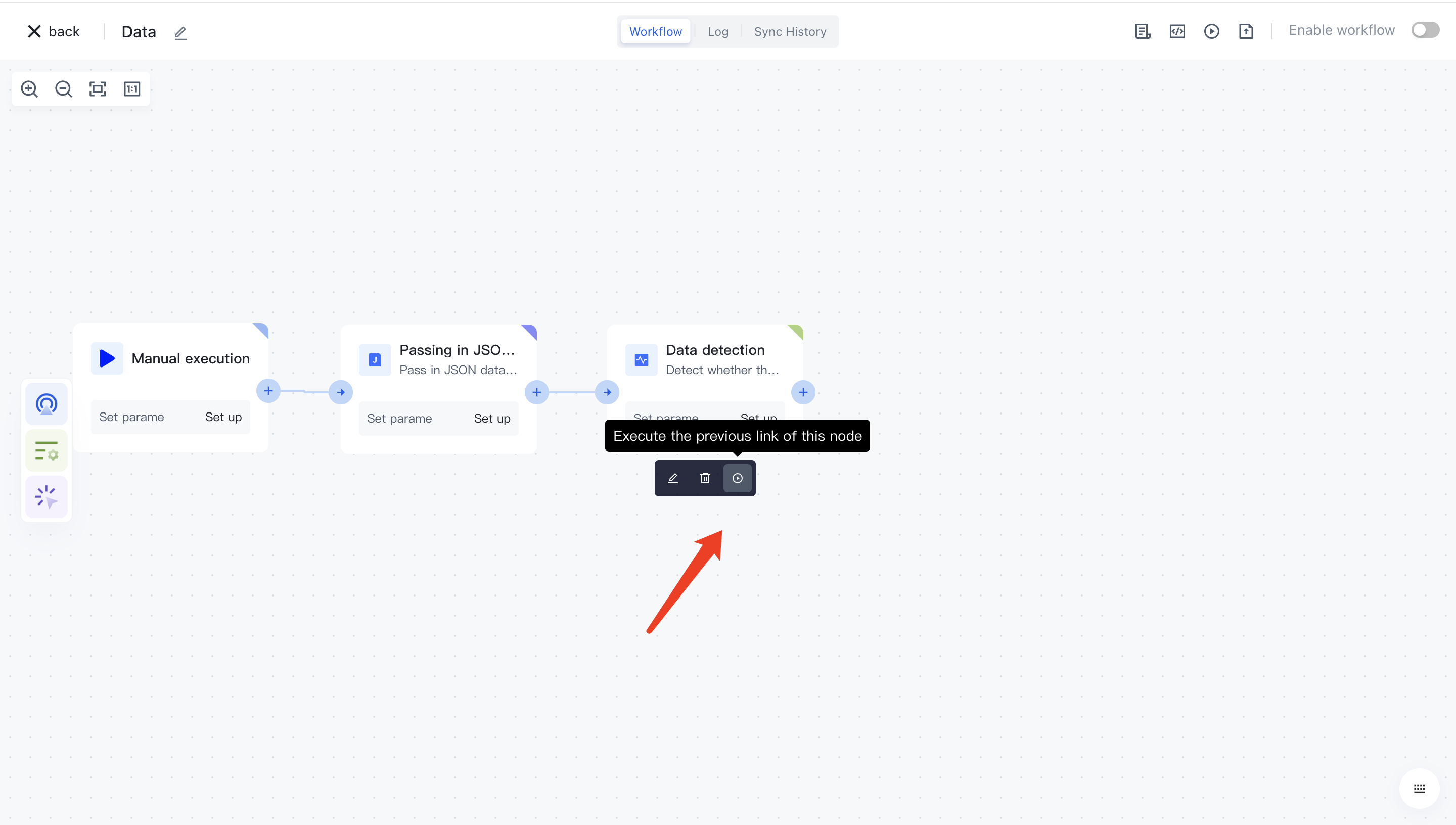Image resolution: width=1456 pixels, height=825 pixels.
Task: Click Set up on Passing in JSON node
Action: 492,419
